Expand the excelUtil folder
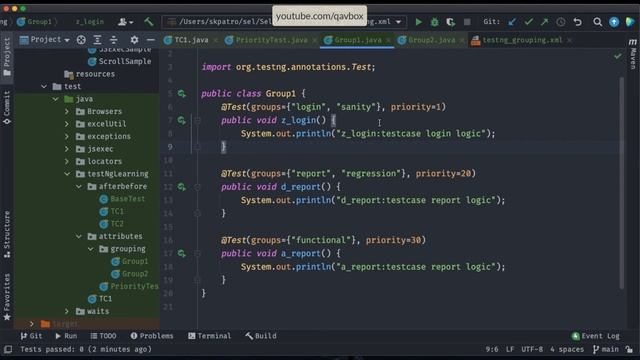Screen dimensions: 640x360 pos(67,124)
